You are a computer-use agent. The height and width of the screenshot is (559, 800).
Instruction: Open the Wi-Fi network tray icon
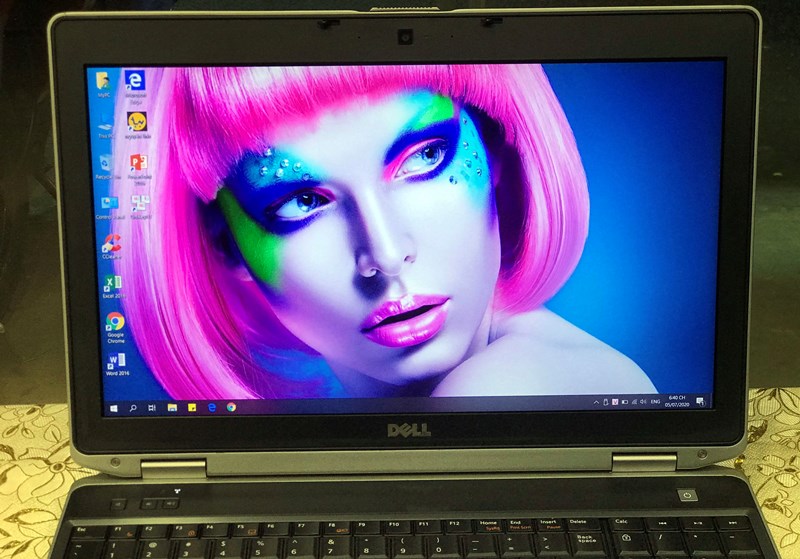pos(634,402)
